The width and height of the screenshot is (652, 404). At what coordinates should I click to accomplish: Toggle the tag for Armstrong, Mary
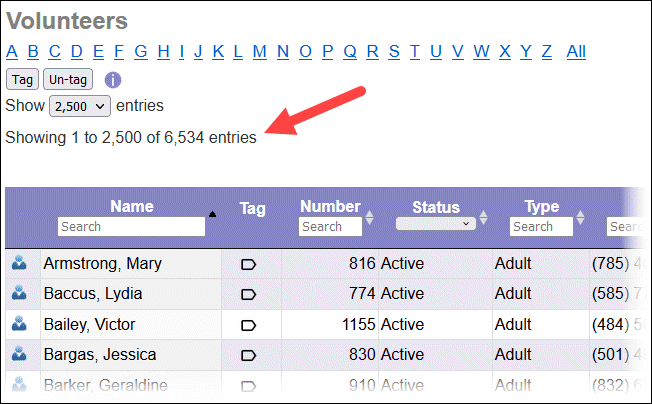coord(249,265)
